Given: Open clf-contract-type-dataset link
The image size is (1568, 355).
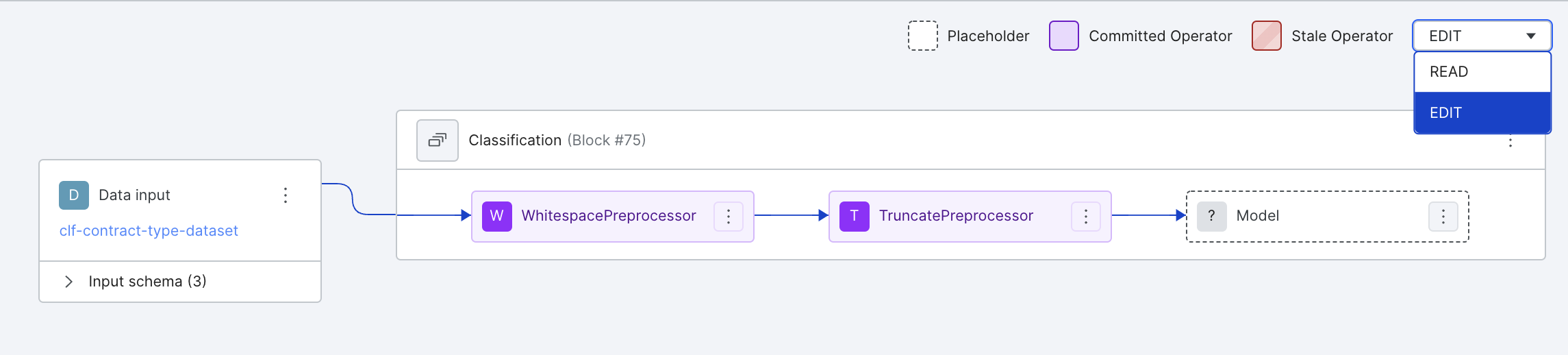Looking at the screenshot, I should pos(149,231).
